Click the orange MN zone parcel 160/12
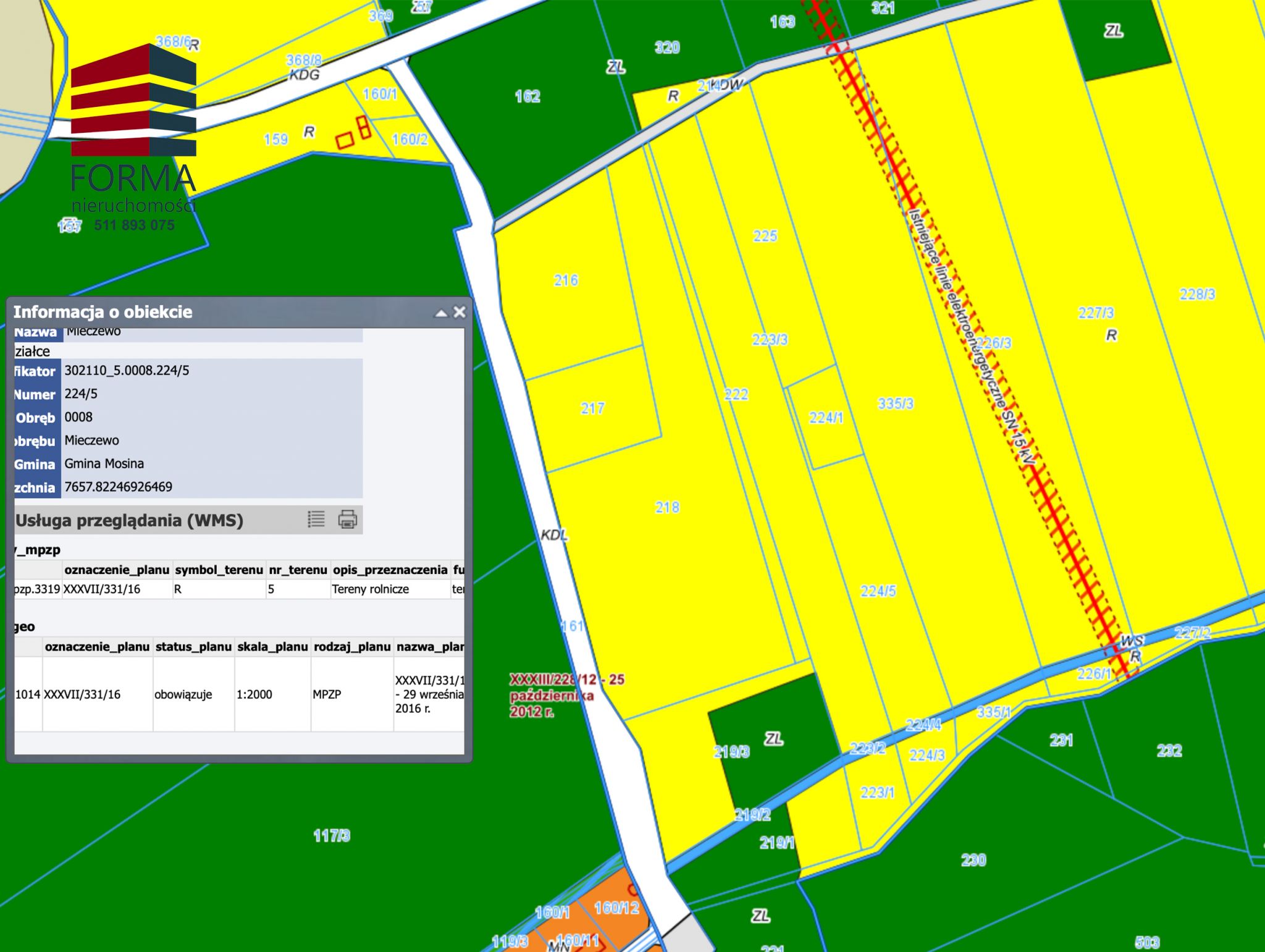The image size is (1265, 952). [x=616, y=908]
